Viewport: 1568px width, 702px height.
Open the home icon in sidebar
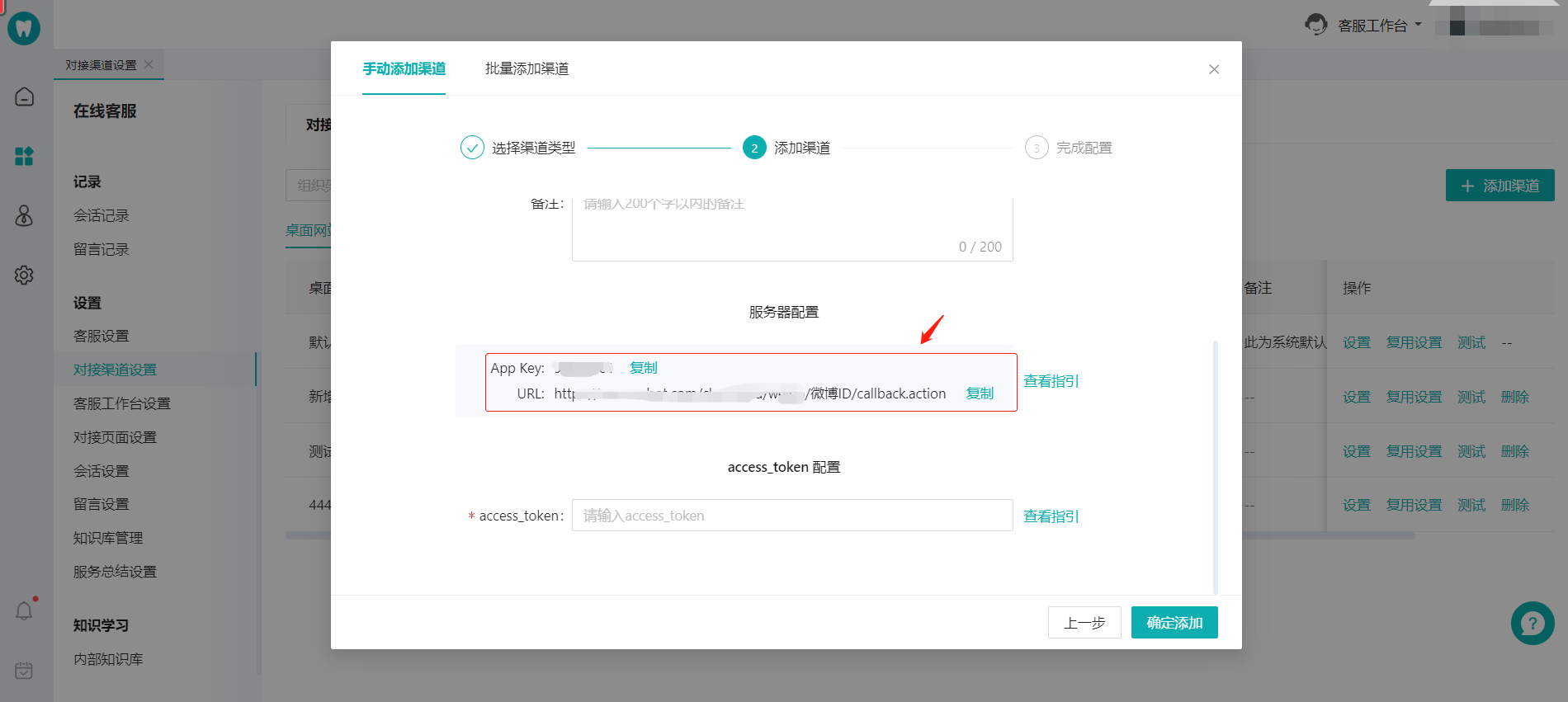point(25,97)
